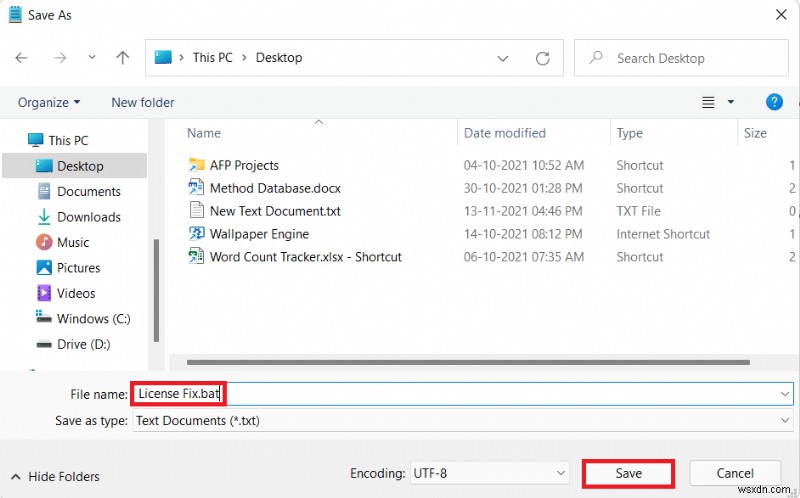This screenshot has height=498, width=800.
Task: Click Word Count Tracker Excel icon
Action: click(x=196, y=256)
